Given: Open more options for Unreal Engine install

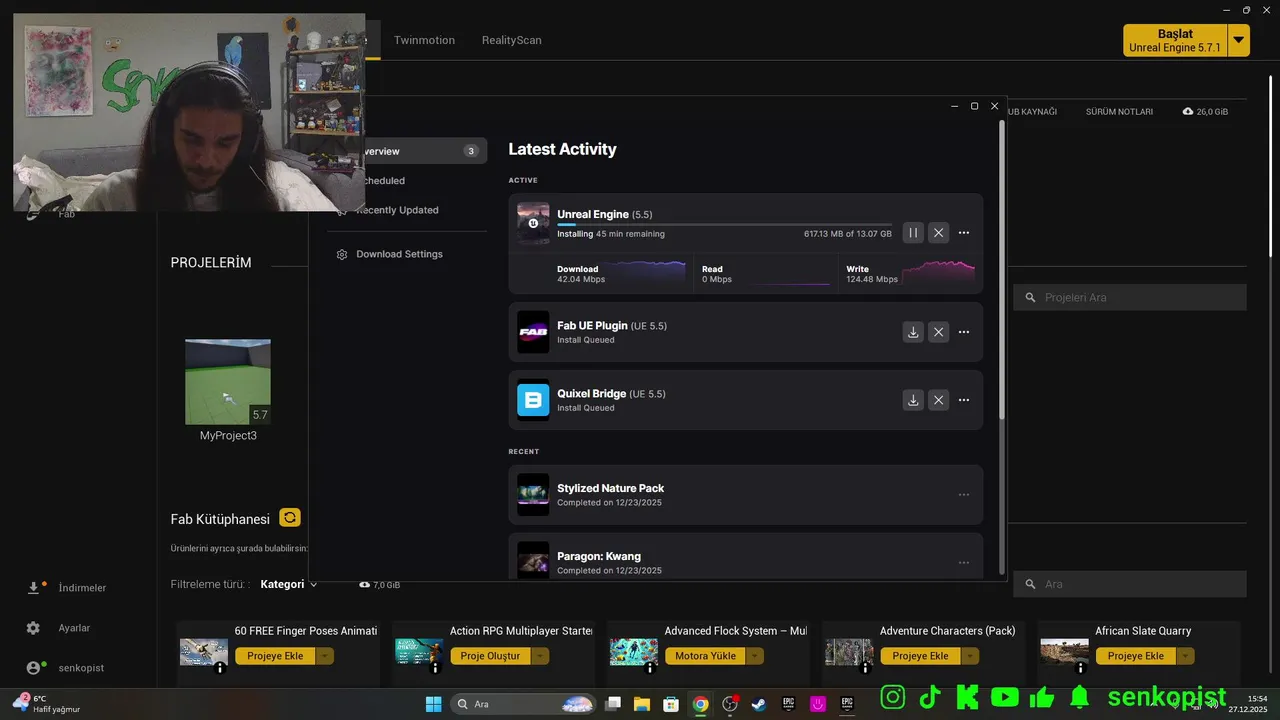Looking at the screenshot, I should click(964, 233).
